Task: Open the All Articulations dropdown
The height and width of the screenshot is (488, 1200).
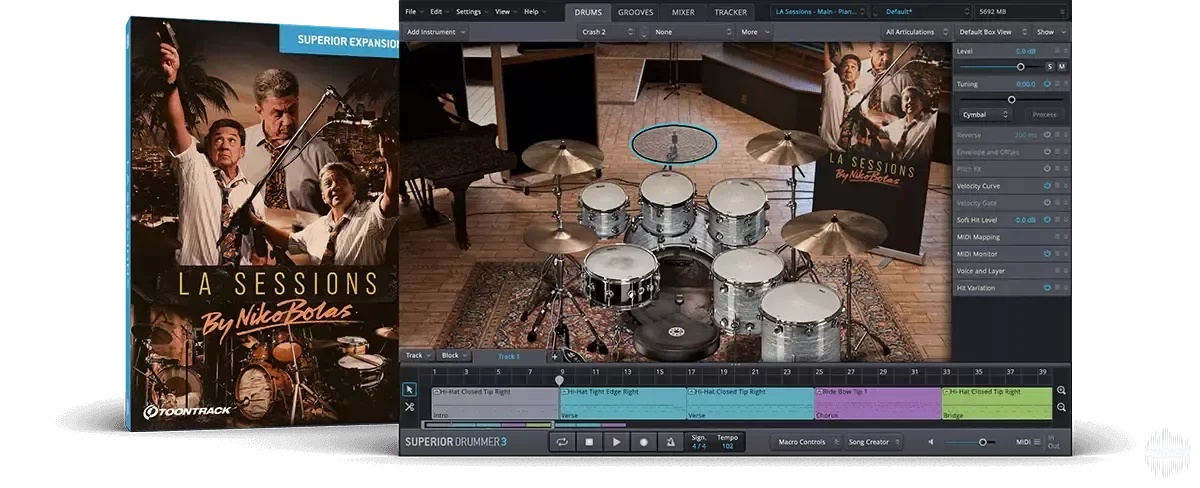Action: pos(916,32)
